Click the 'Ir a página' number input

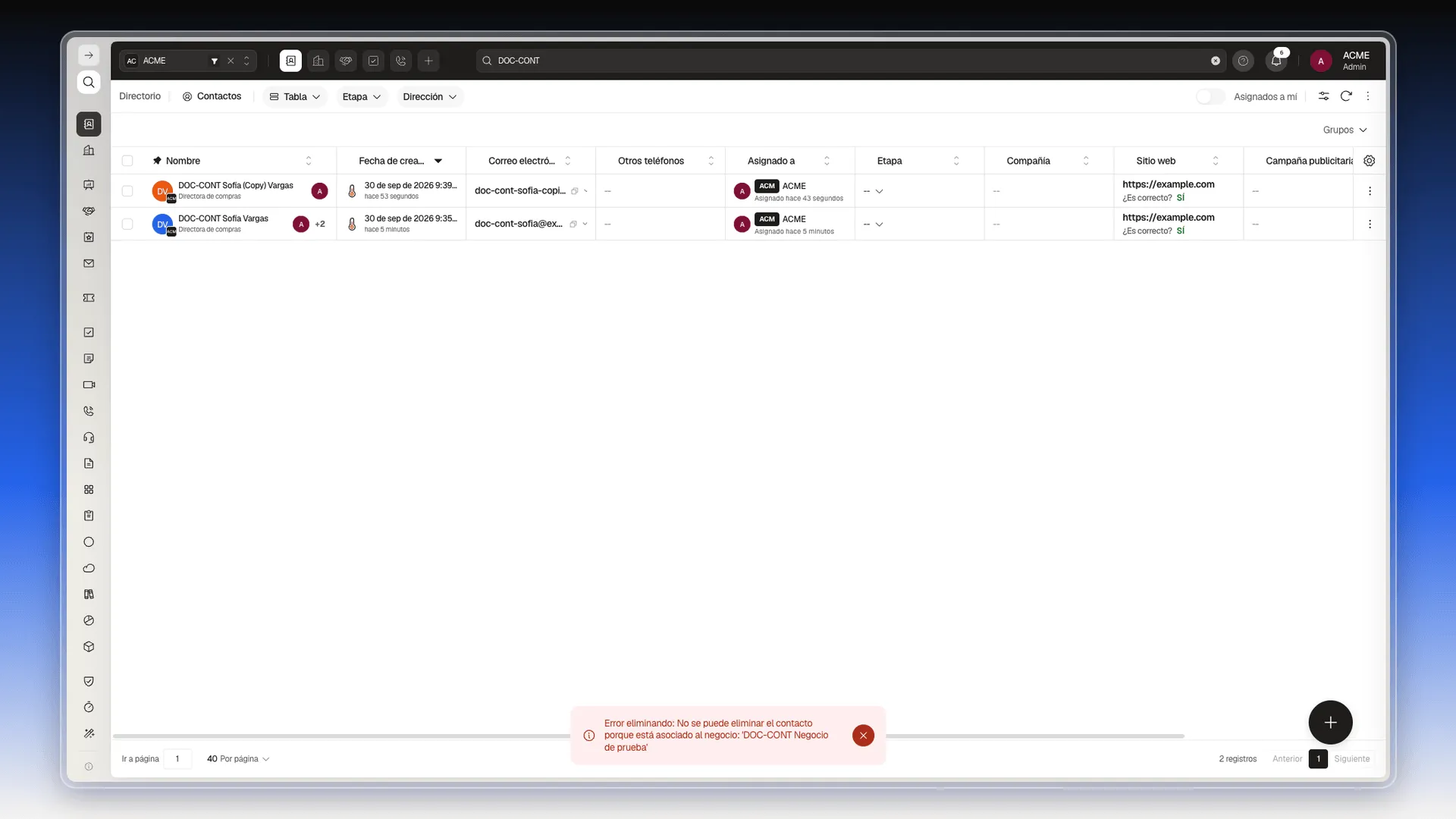point(177,758)
